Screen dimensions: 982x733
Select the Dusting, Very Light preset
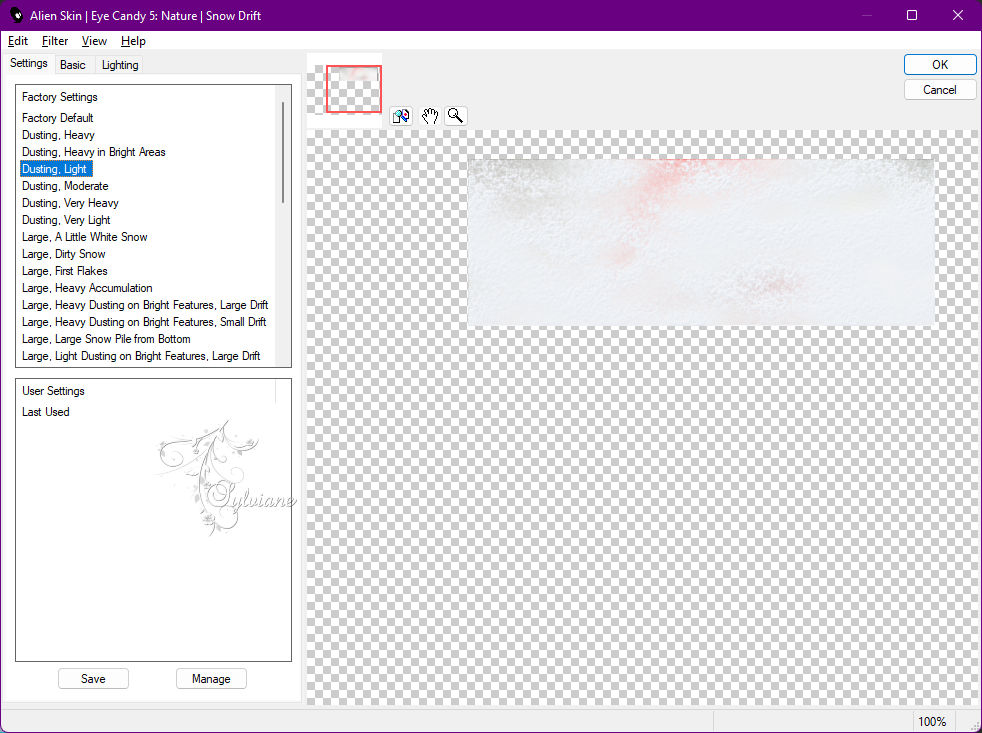[x=66, y=220]
